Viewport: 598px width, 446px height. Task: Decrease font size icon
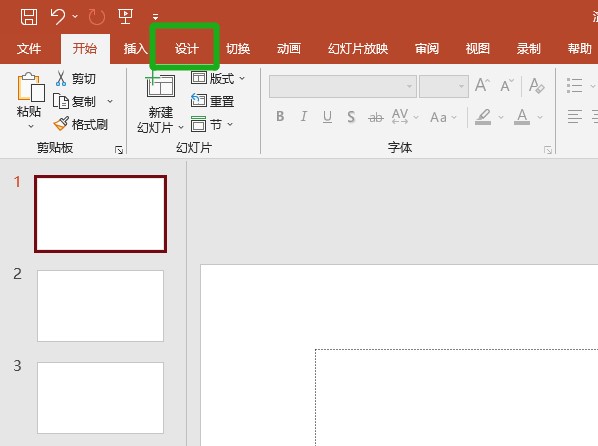tap(507, 85)
